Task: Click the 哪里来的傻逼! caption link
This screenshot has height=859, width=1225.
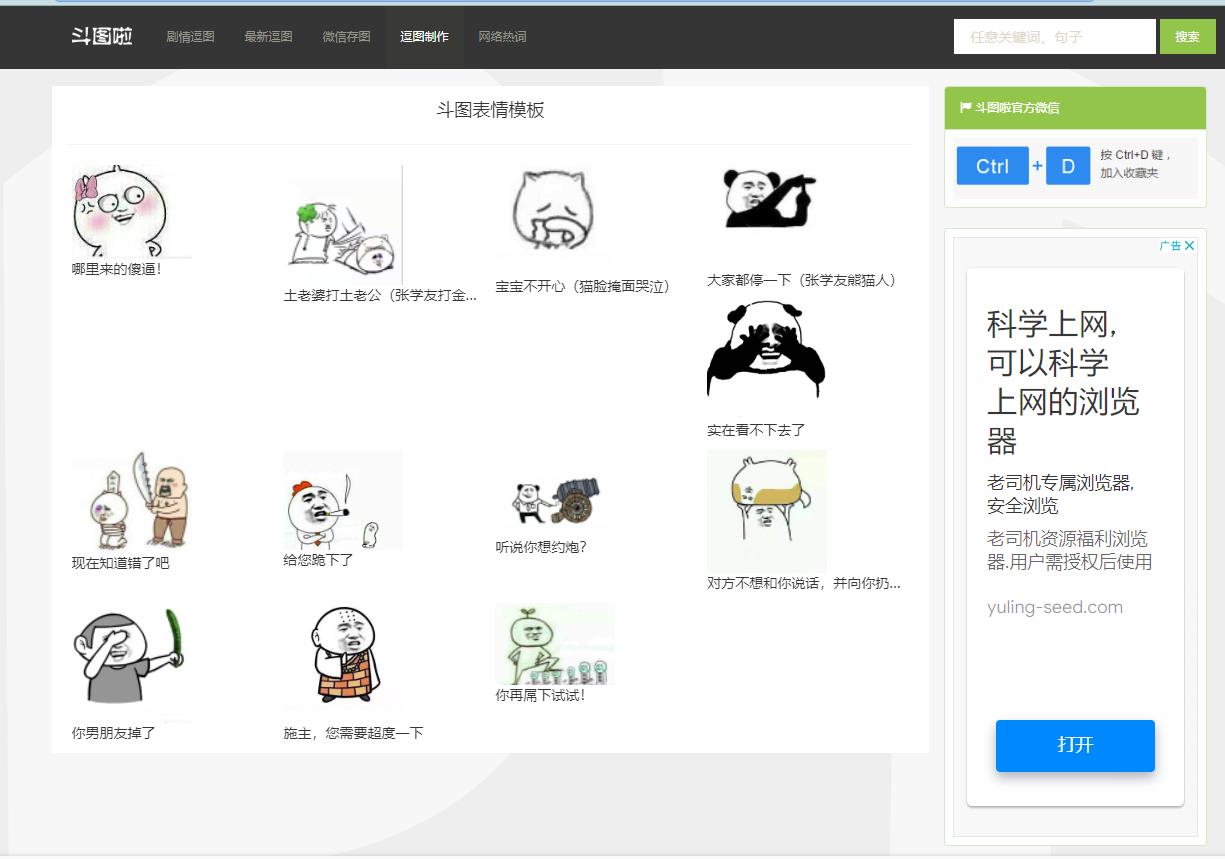Action: point(117,268)
